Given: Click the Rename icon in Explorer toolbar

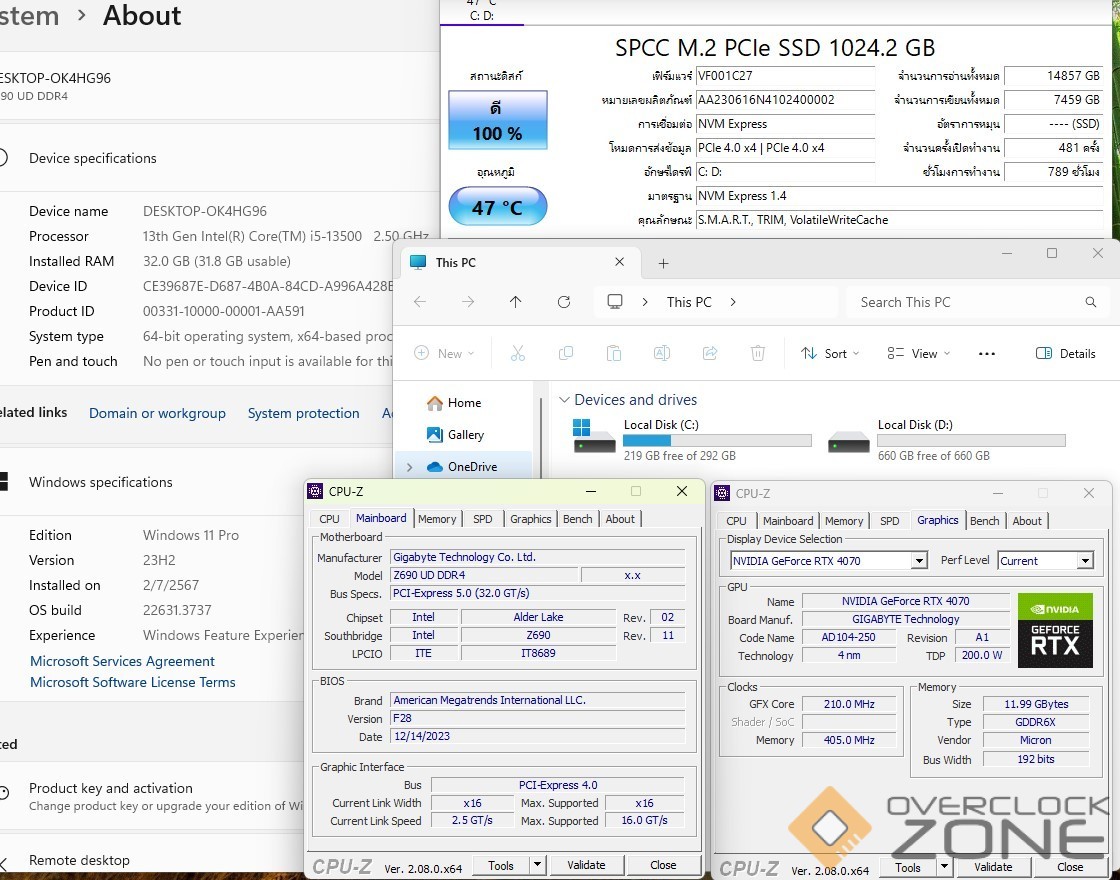Looking at the screenshot, I should [662, 353].
